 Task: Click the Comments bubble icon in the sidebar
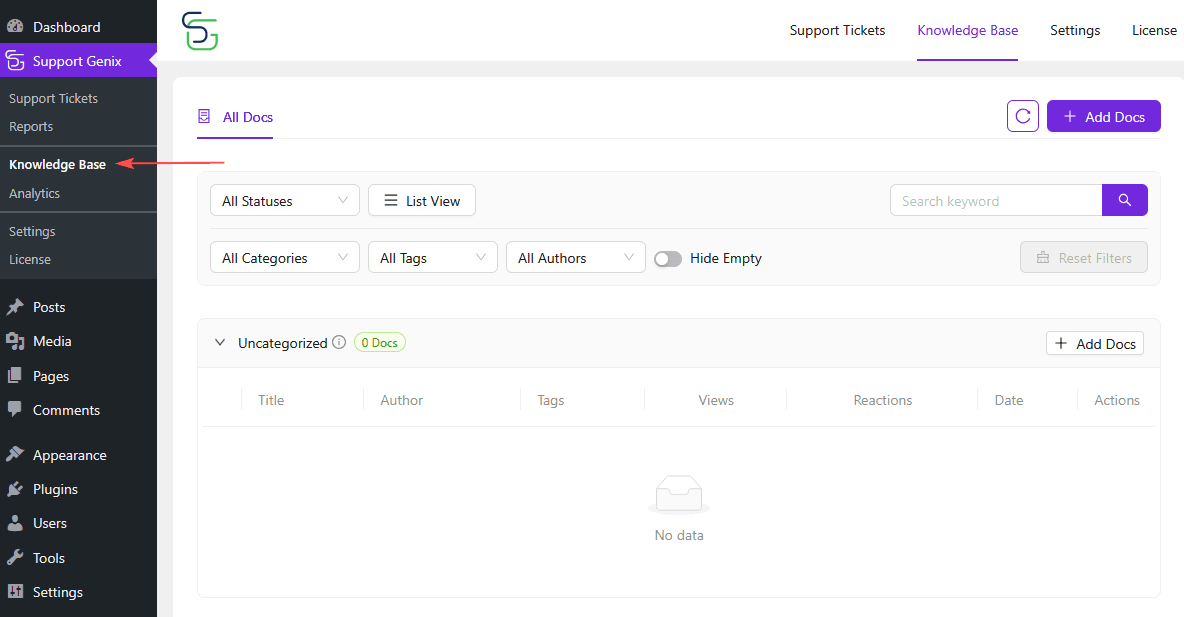[15, 410]
